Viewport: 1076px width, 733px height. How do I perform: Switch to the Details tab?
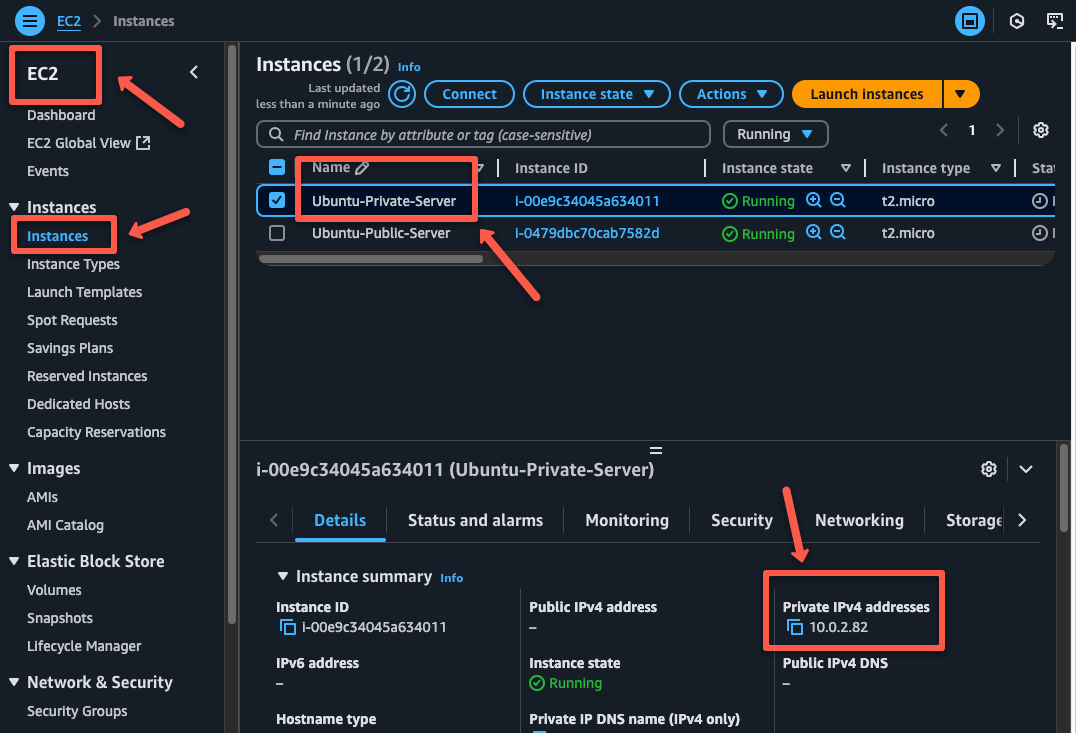[340, 520]
